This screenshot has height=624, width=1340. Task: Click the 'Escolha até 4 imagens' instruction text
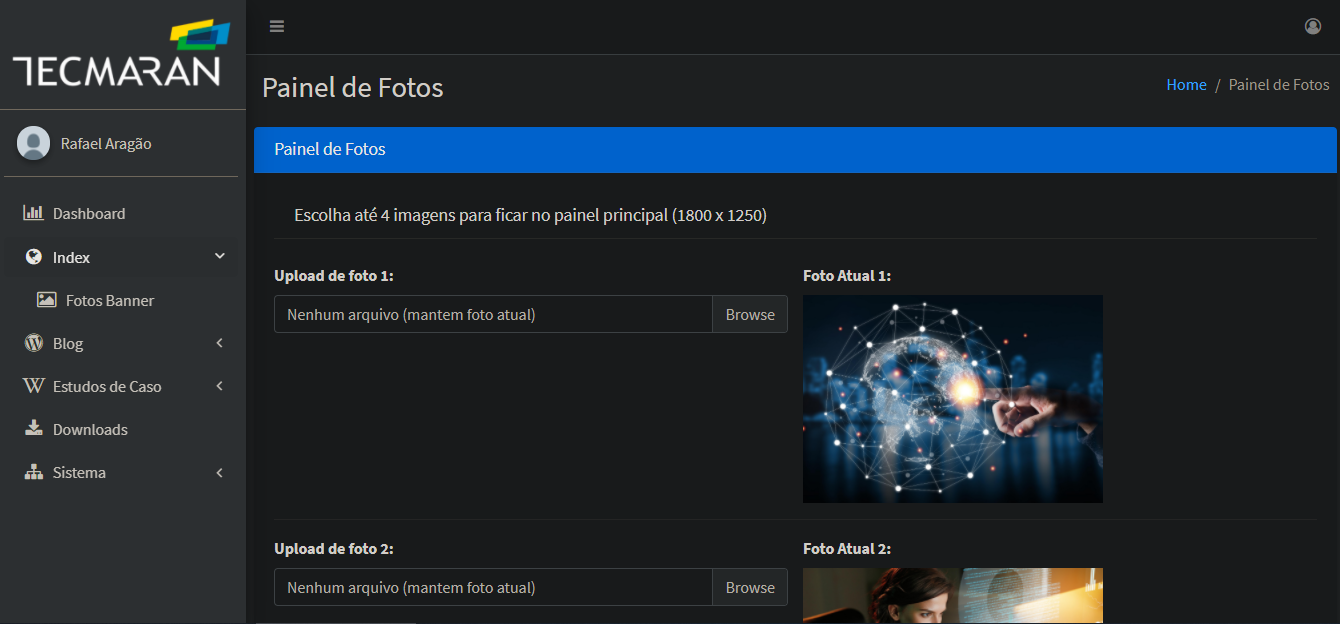(530, 215)
